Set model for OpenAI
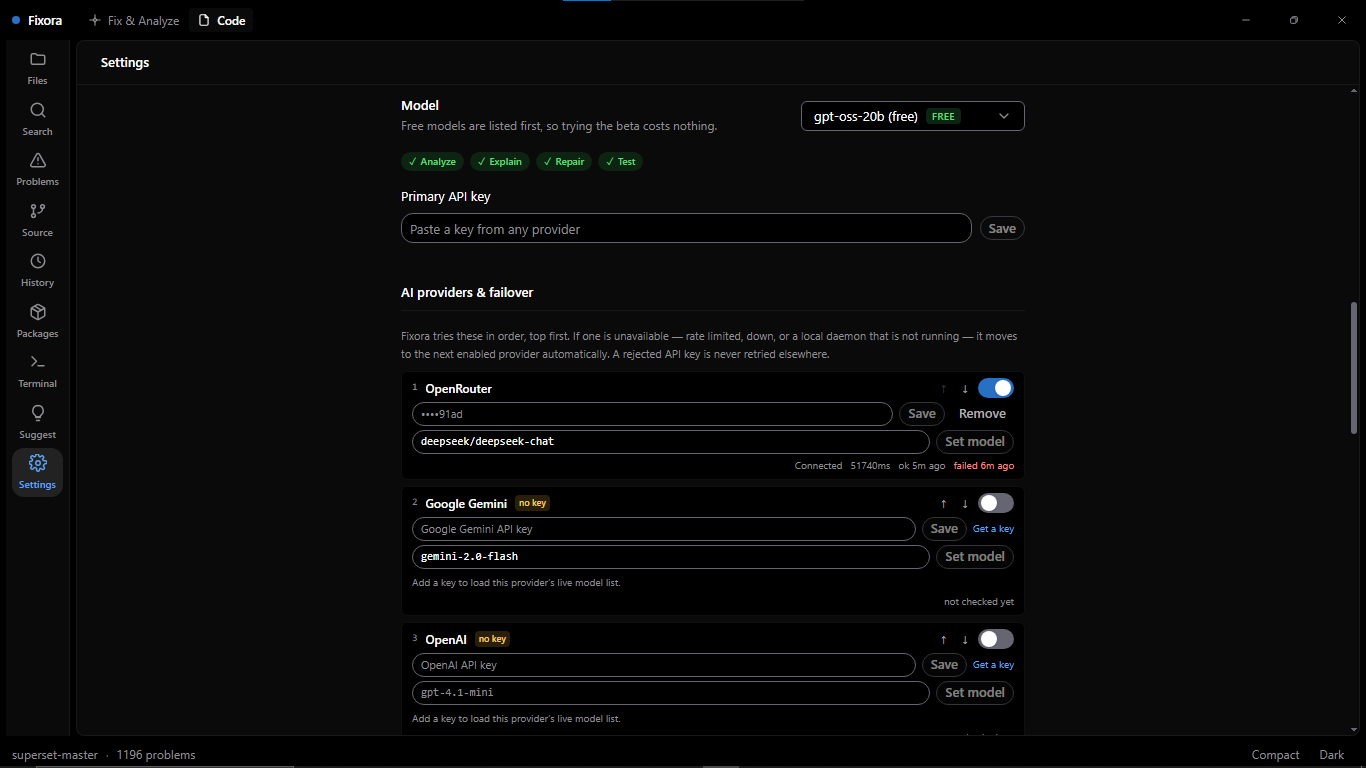The image size is (1366, 768). click(975, 693)
